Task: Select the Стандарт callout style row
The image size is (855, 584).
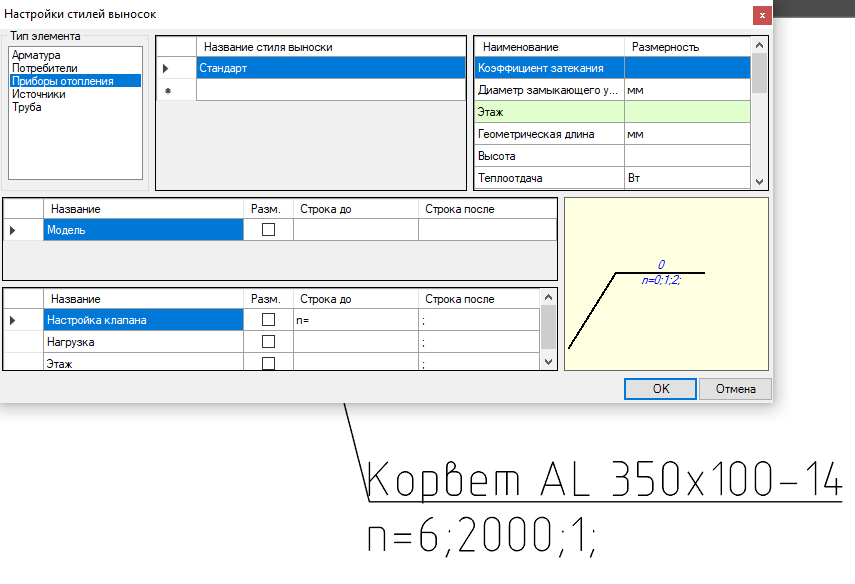Action: [331, 68]
